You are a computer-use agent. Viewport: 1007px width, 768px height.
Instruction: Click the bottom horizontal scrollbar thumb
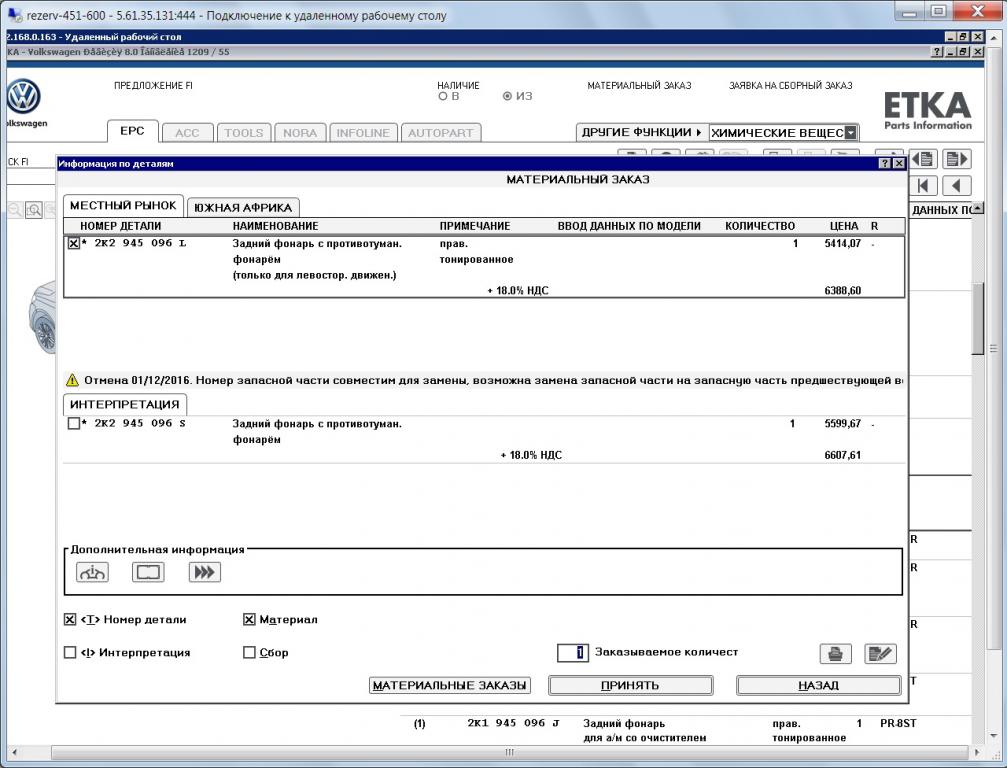coord(509,752)
